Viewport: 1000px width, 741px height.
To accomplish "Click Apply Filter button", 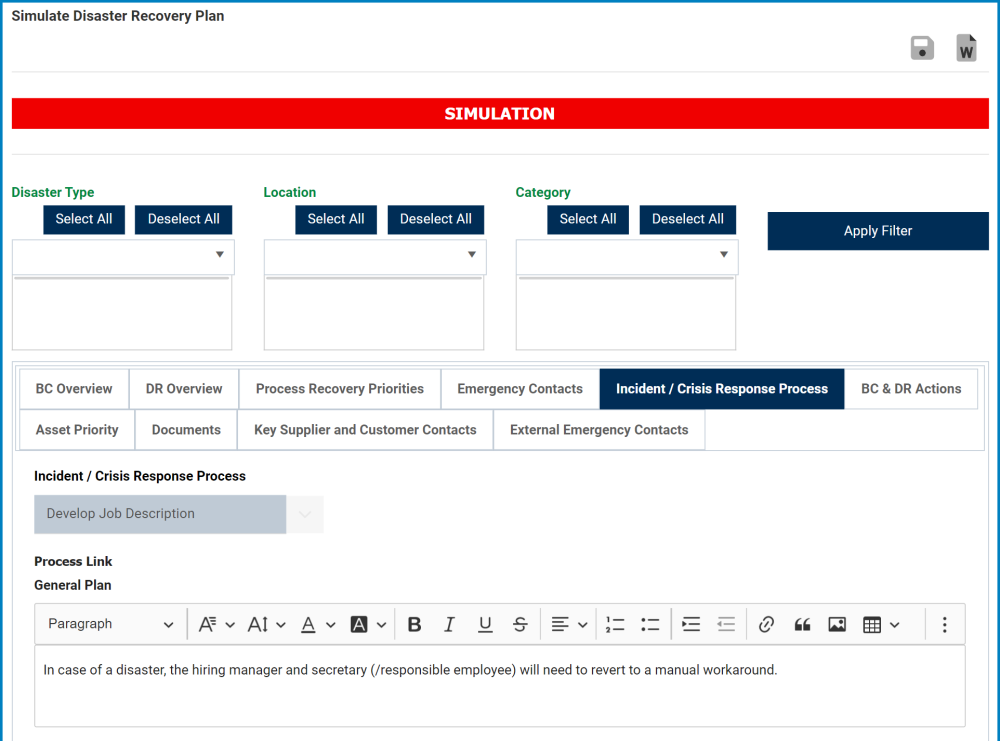I will coord(878,231).
